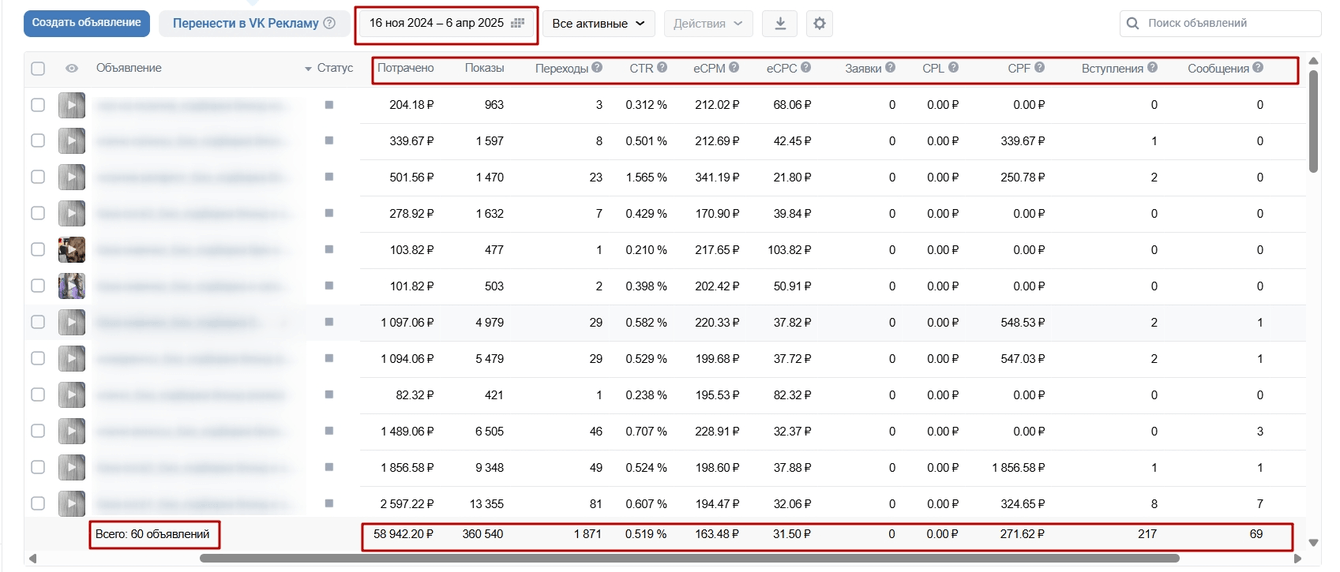Click status square of the 1 489.06 ₽ ad
The image size is (1340, 572).
click(x=329, y=431)
